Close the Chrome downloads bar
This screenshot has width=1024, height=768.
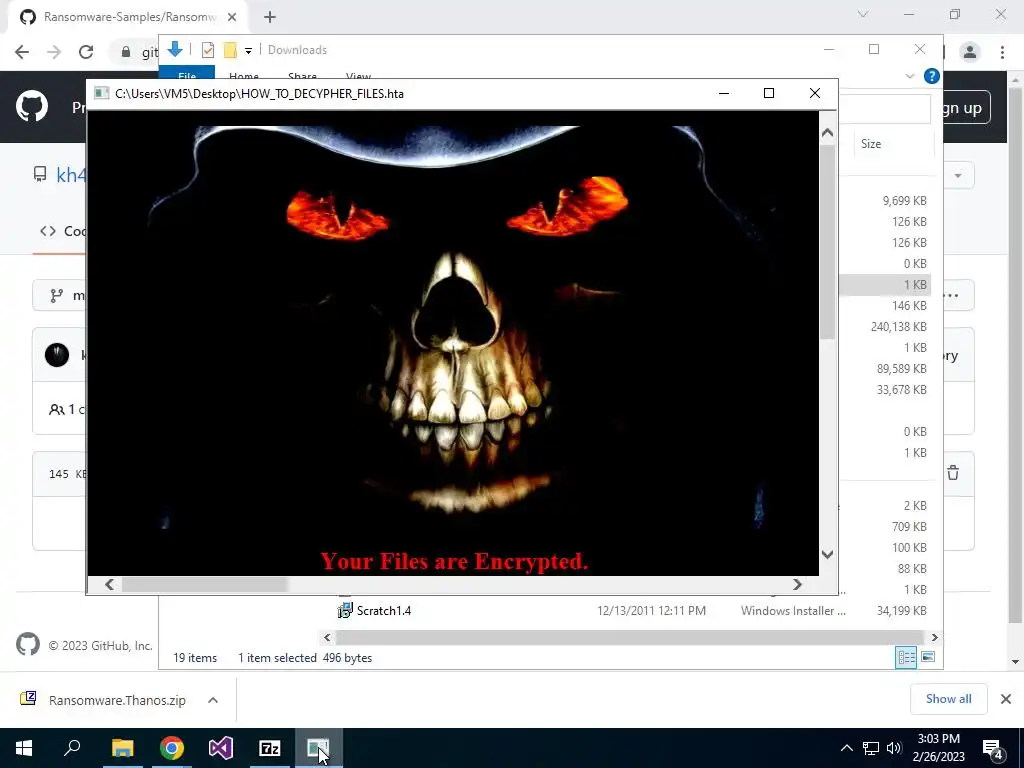(1006, 699)
